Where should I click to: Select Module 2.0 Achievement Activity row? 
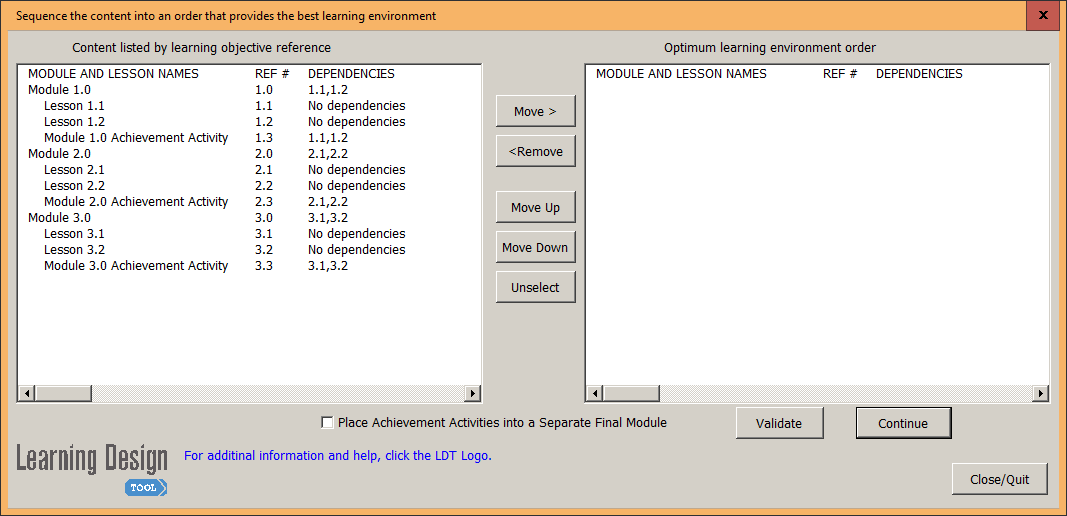click(x=249, y=201)
